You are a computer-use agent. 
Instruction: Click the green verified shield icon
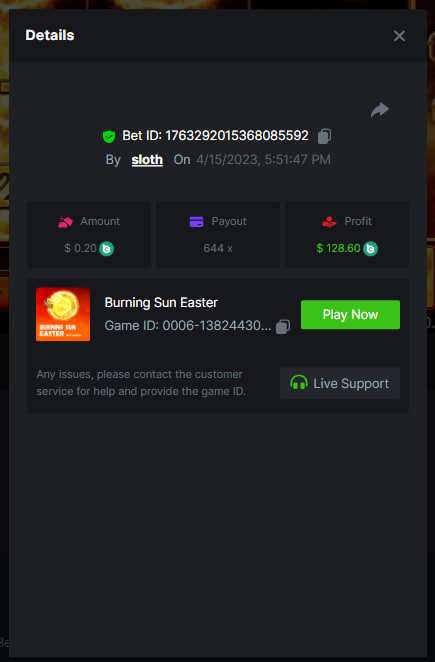pyautogui.click(x=109, y=136)
